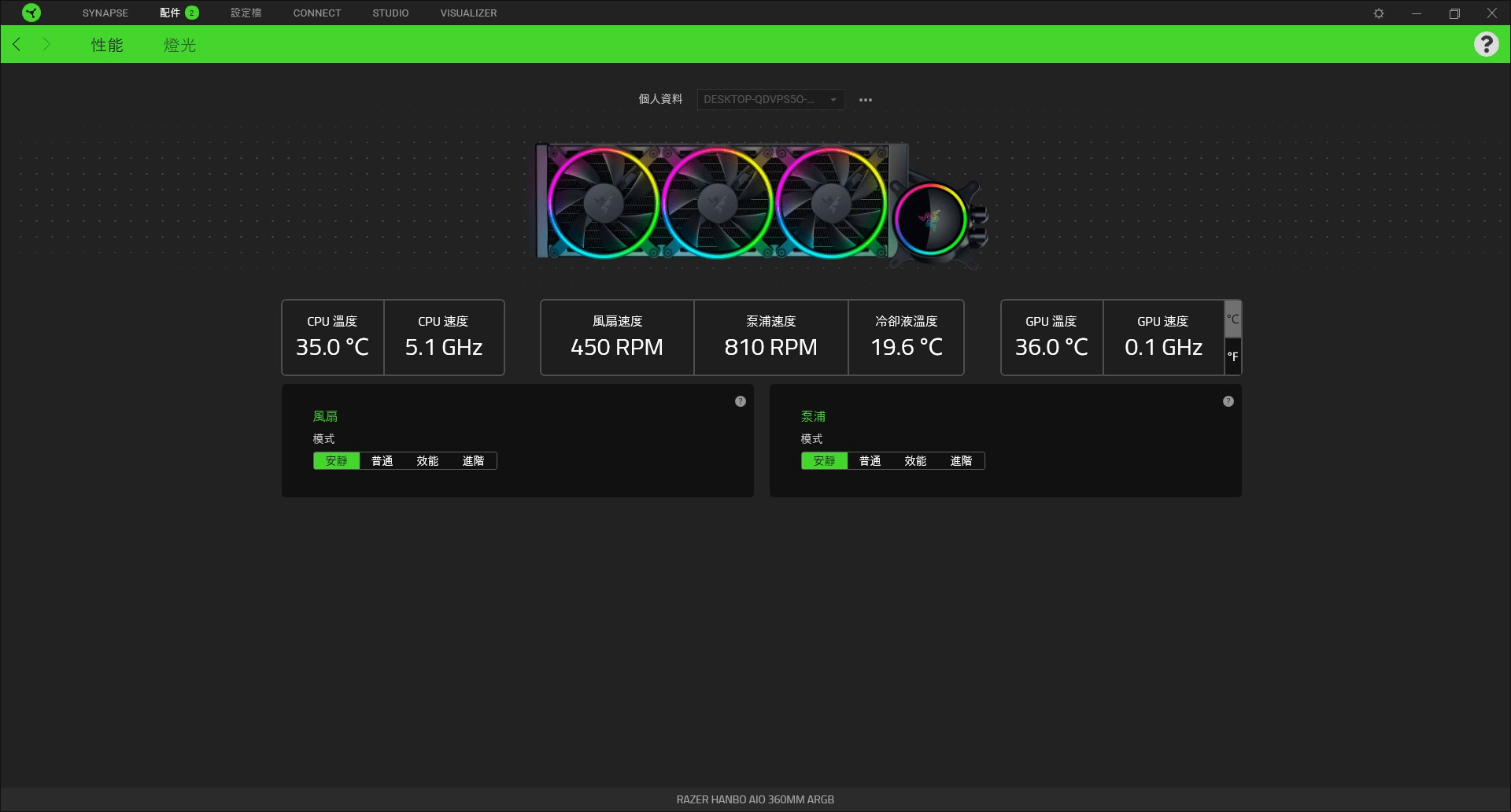Open the settings gear icon
Screen dimensions: 1511x812
click(1379, 13)
